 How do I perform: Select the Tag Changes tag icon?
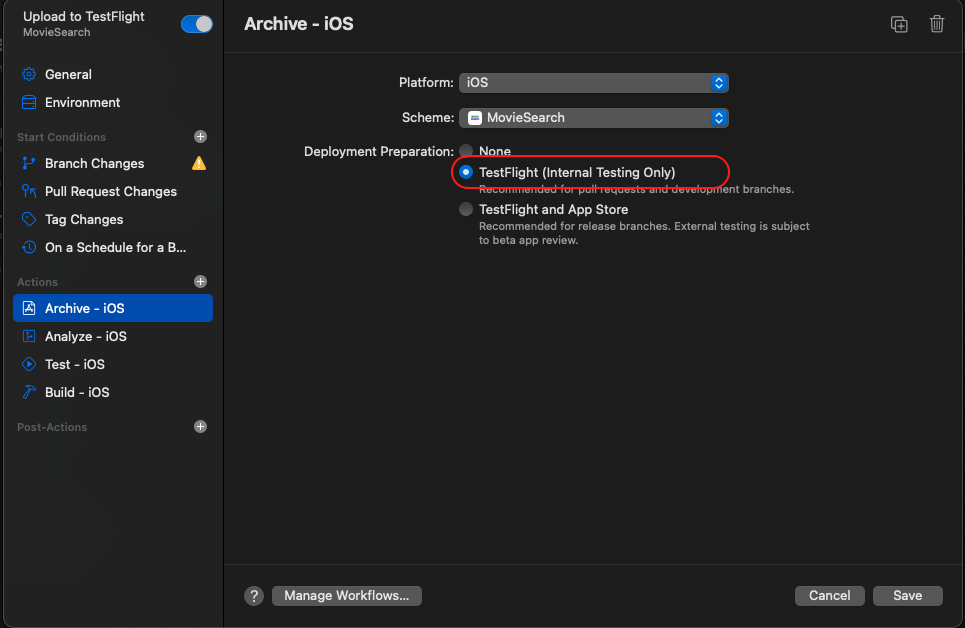pos(29,219)
